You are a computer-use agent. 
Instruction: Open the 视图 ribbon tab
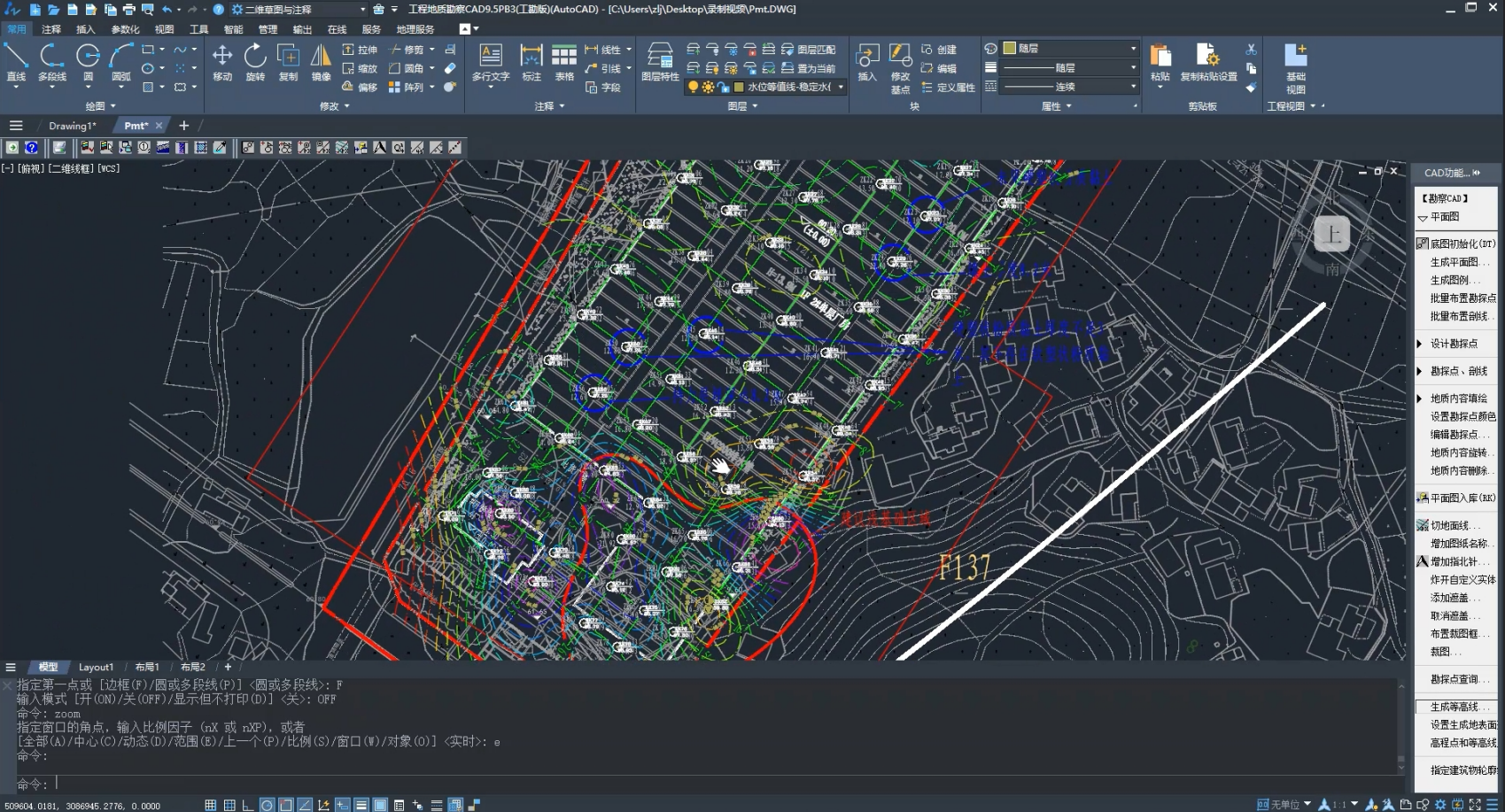pos(165,29)
